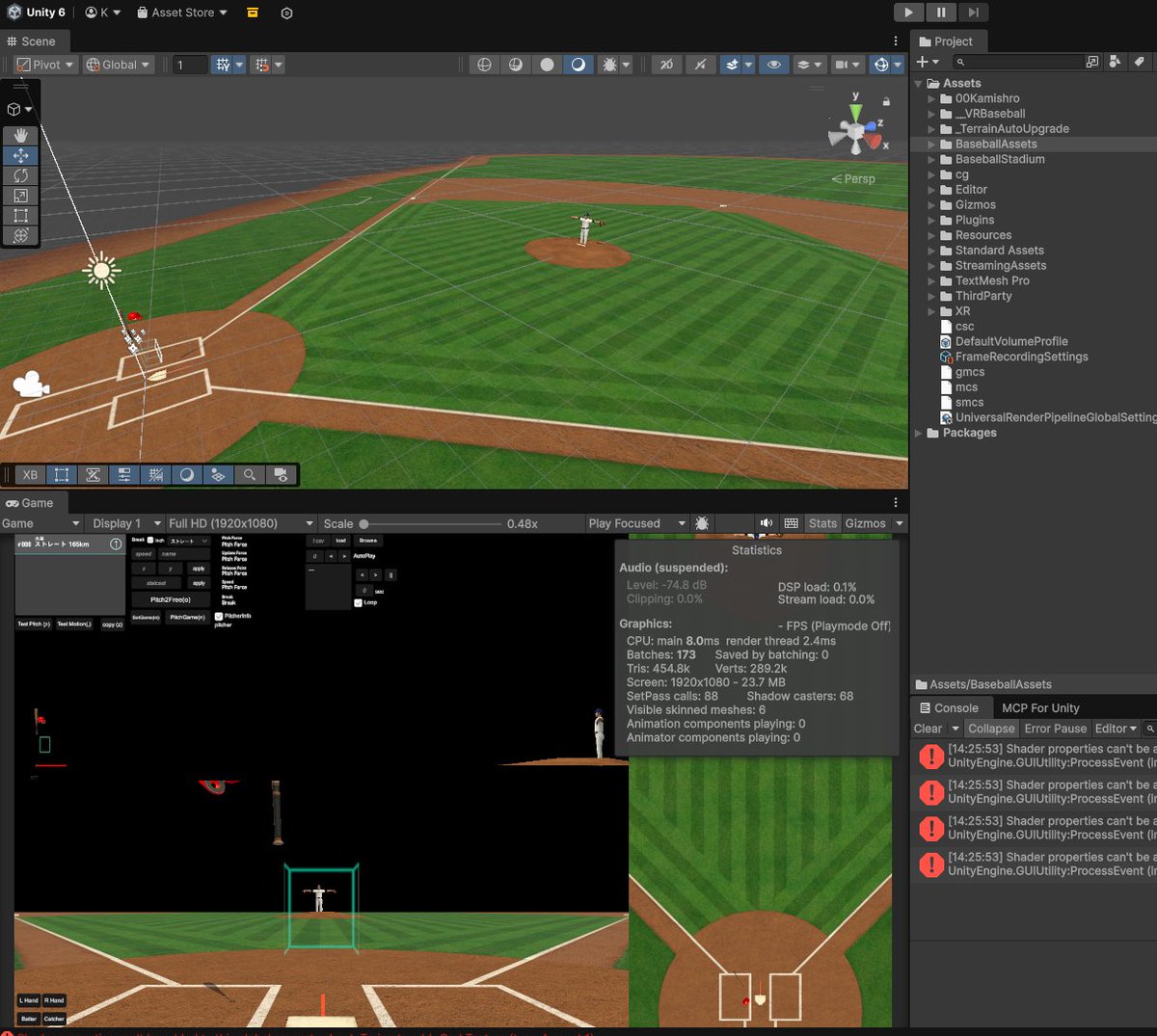
Task: Toggle scene effects layers icon
Action: 733,65
